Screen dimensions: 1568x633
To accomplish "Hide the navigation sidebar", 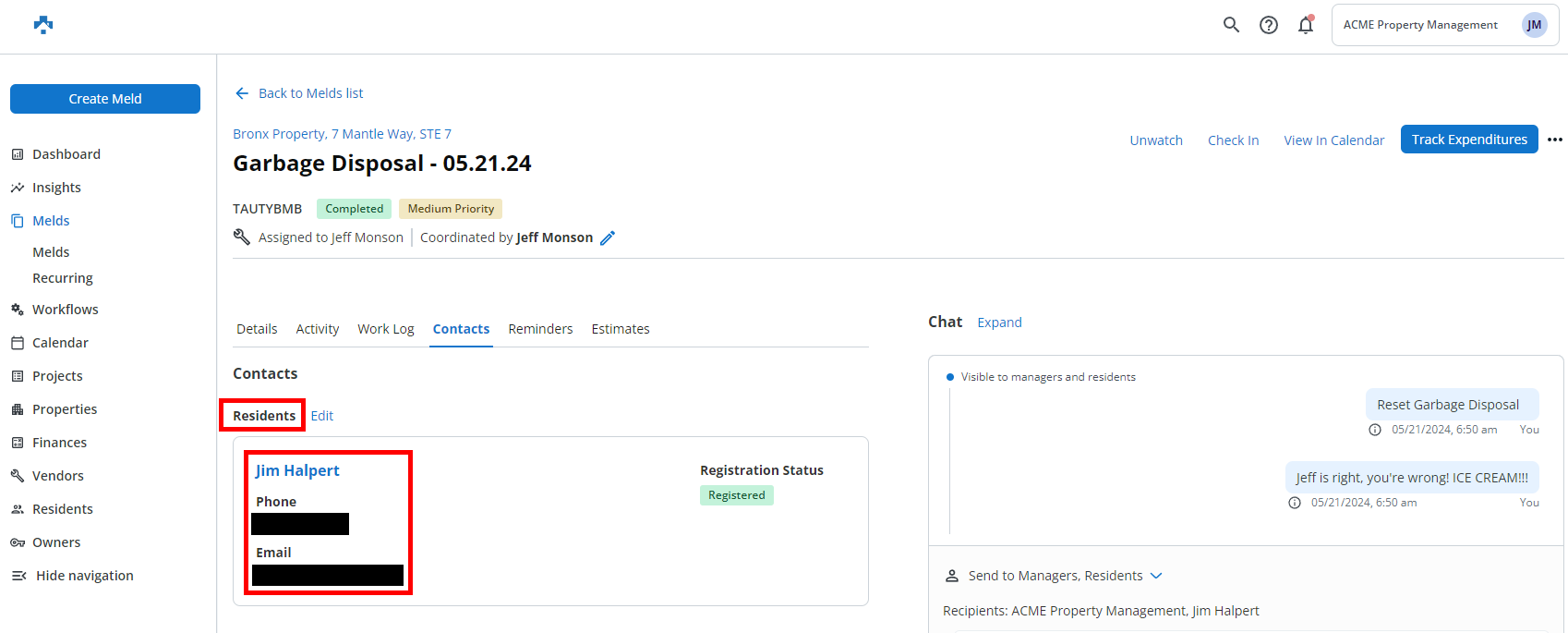I will (x=72, y=576).
